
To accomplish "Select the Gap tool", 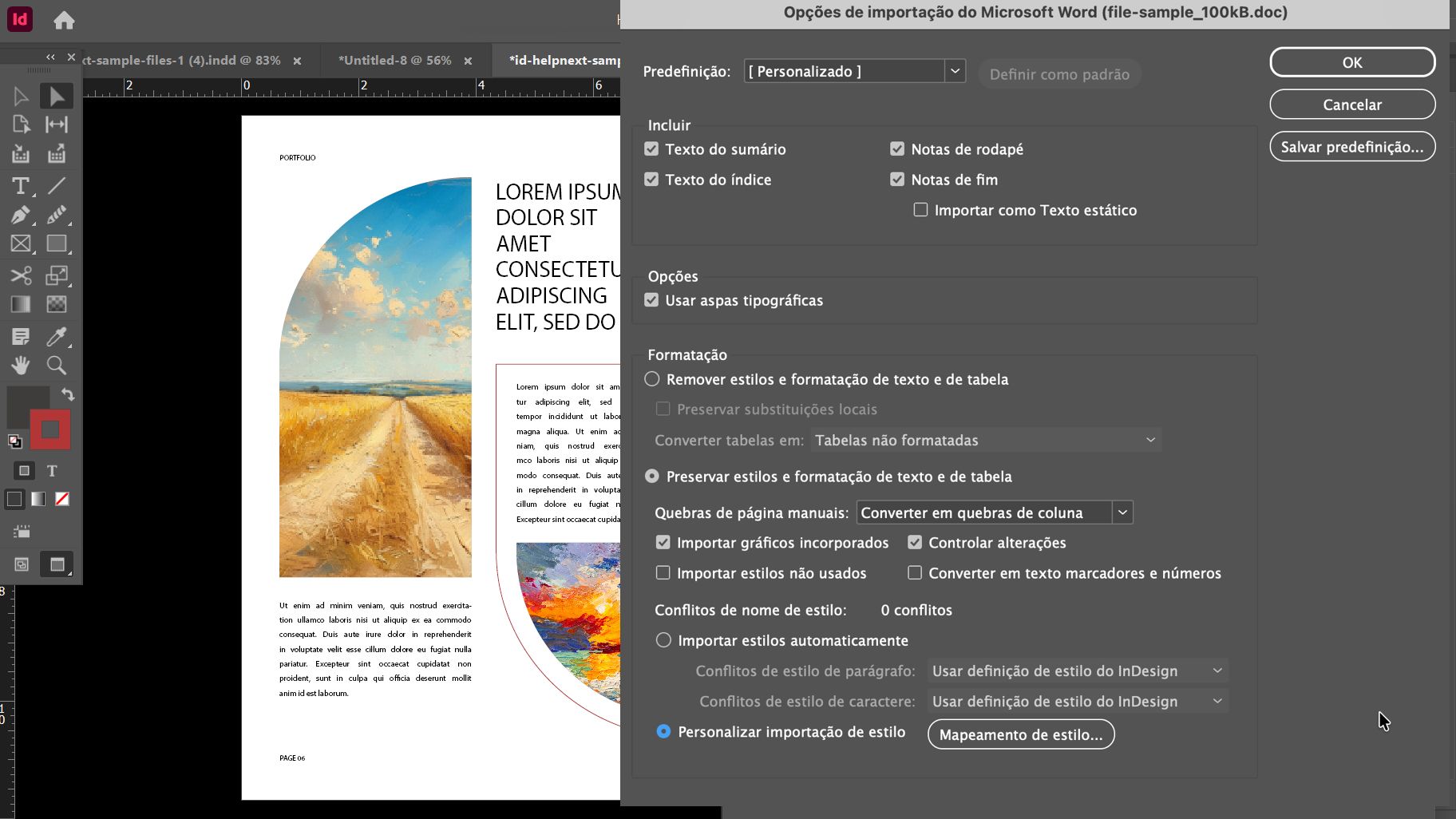I will pos(57,125).
